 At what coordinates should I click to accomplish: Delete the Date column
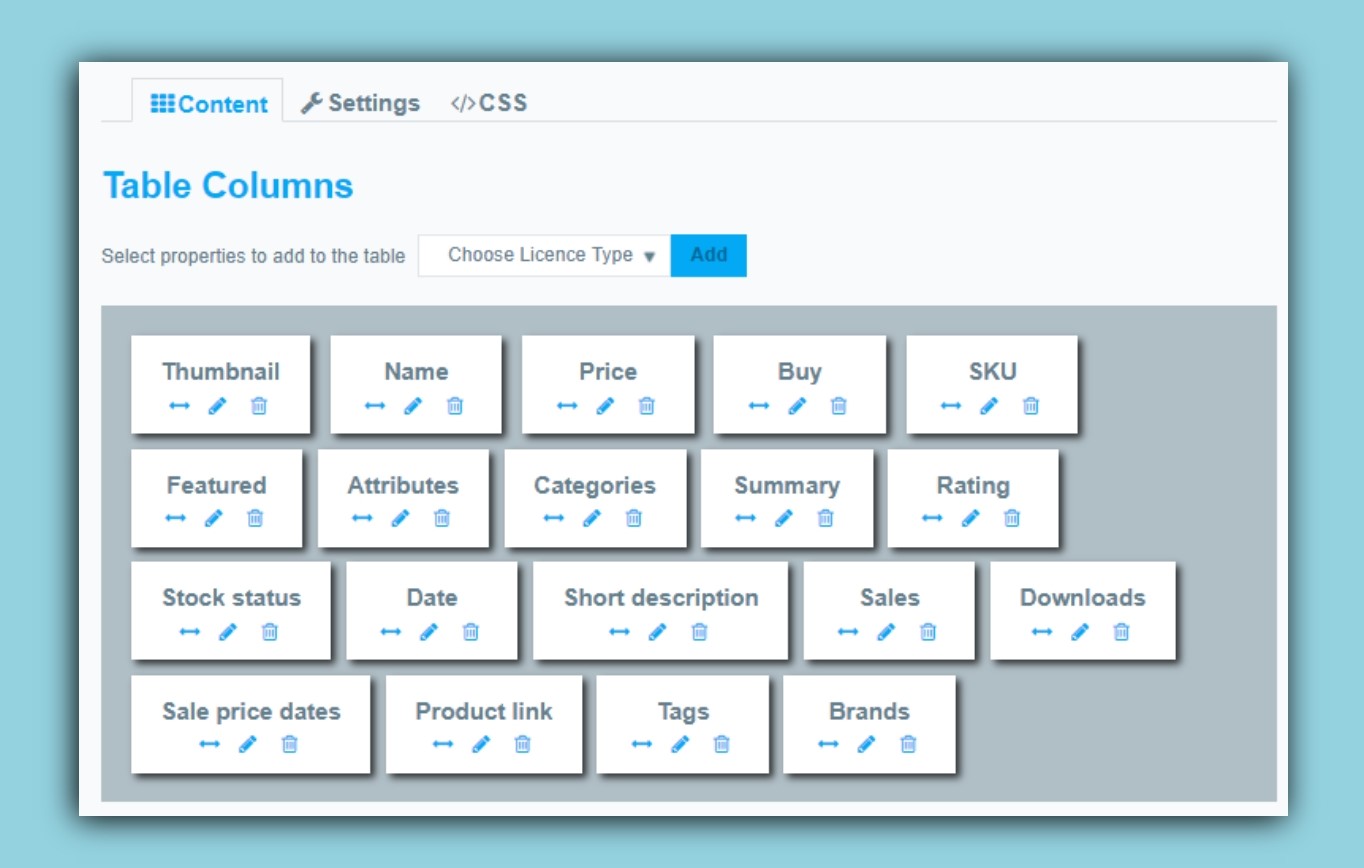pos(469,632)
